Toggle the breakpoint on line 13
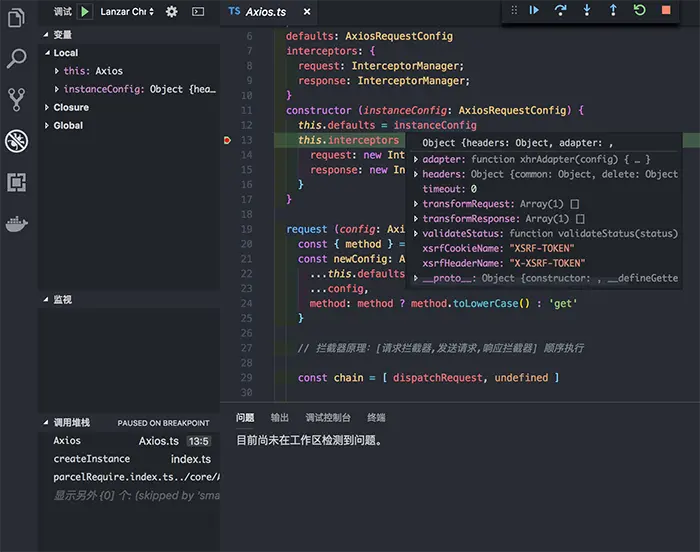700x552 pixels. (228, 141)
